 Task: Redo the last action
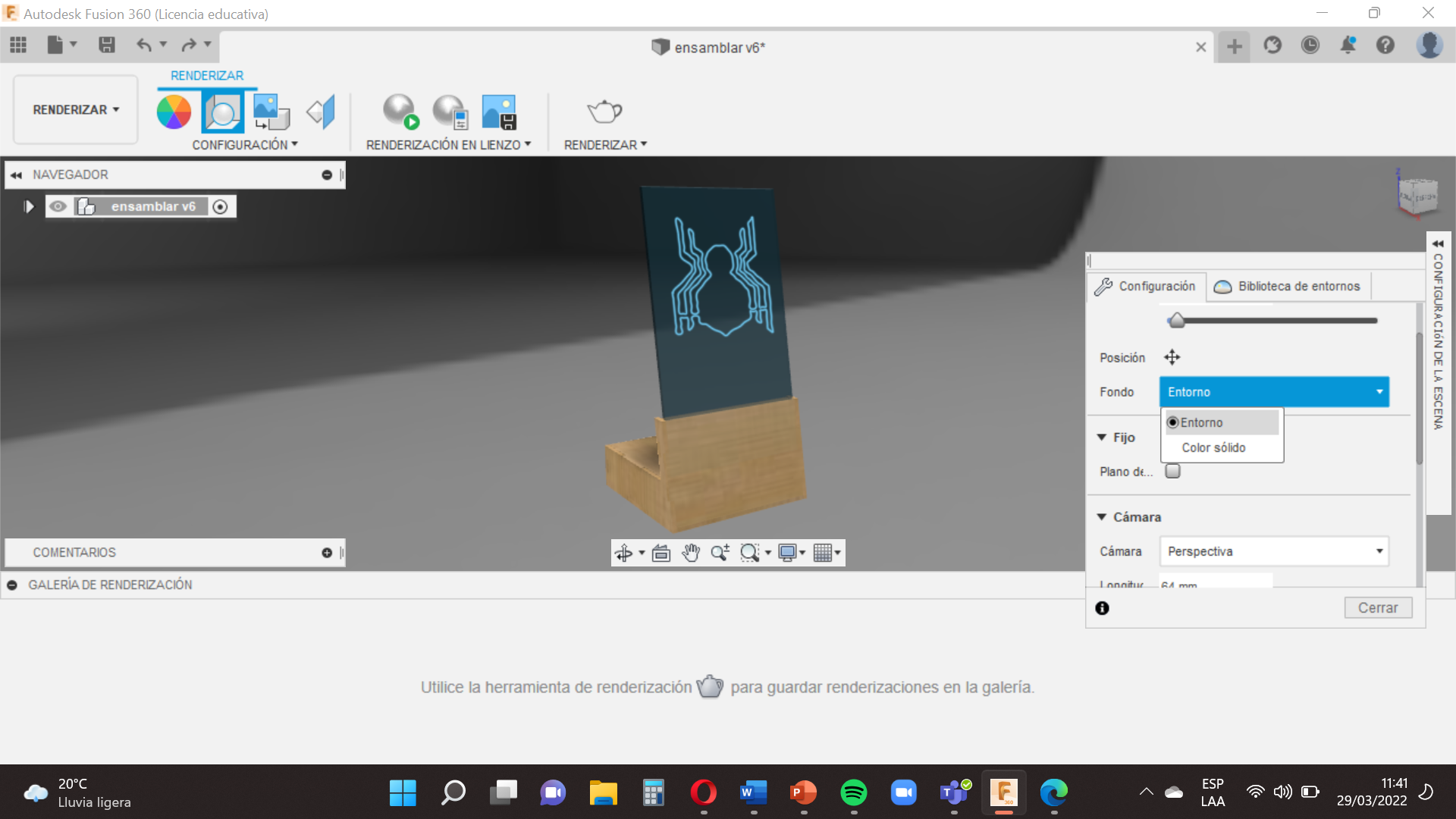click(188, 45)
